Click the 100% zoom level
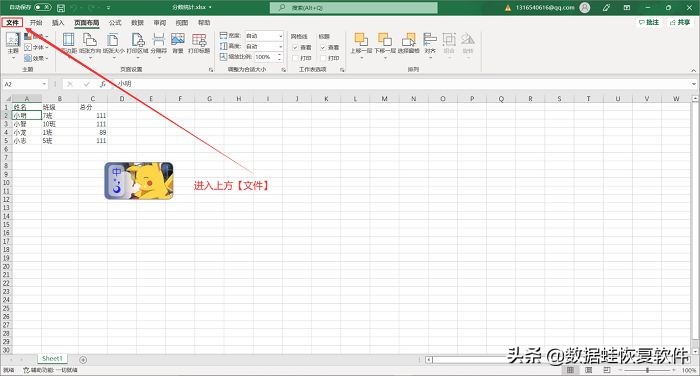This screenshot has width=700, height=376. pos(689,370)
